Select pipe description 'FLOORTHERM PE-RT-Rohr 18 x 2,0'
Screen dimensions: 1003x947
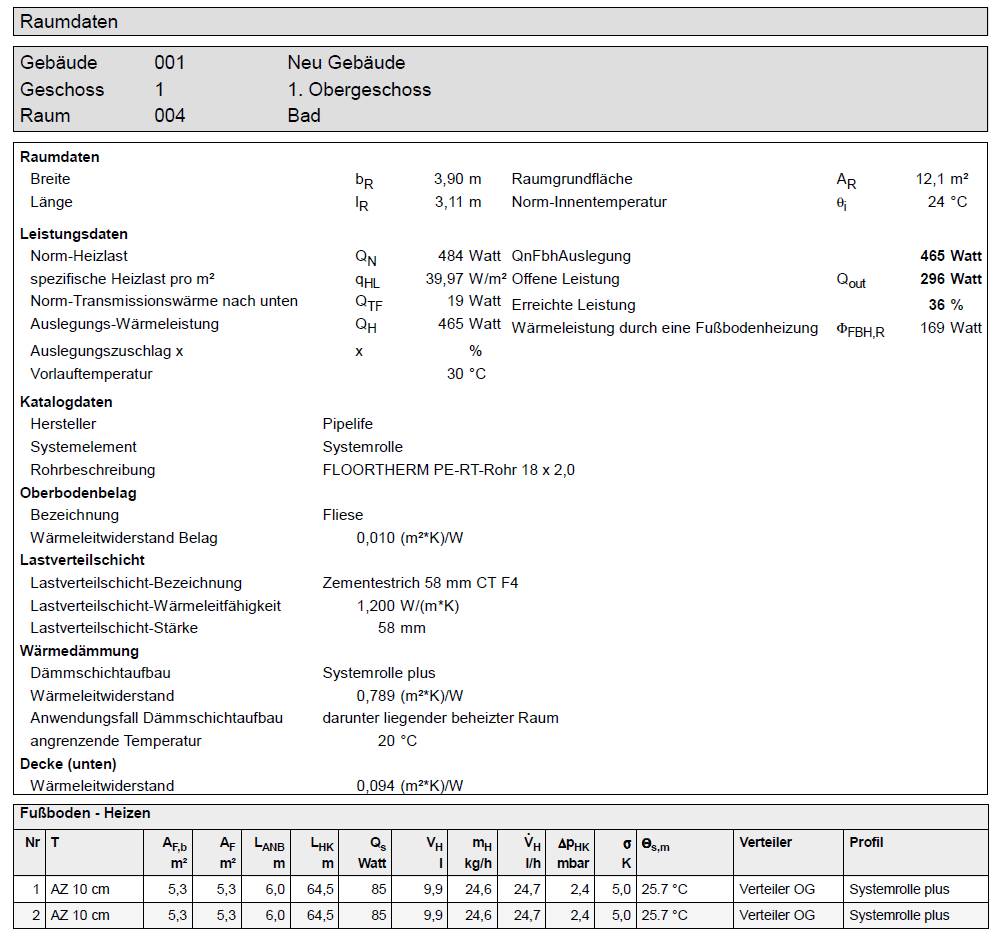pyautogui.click(x=448, y=470)
